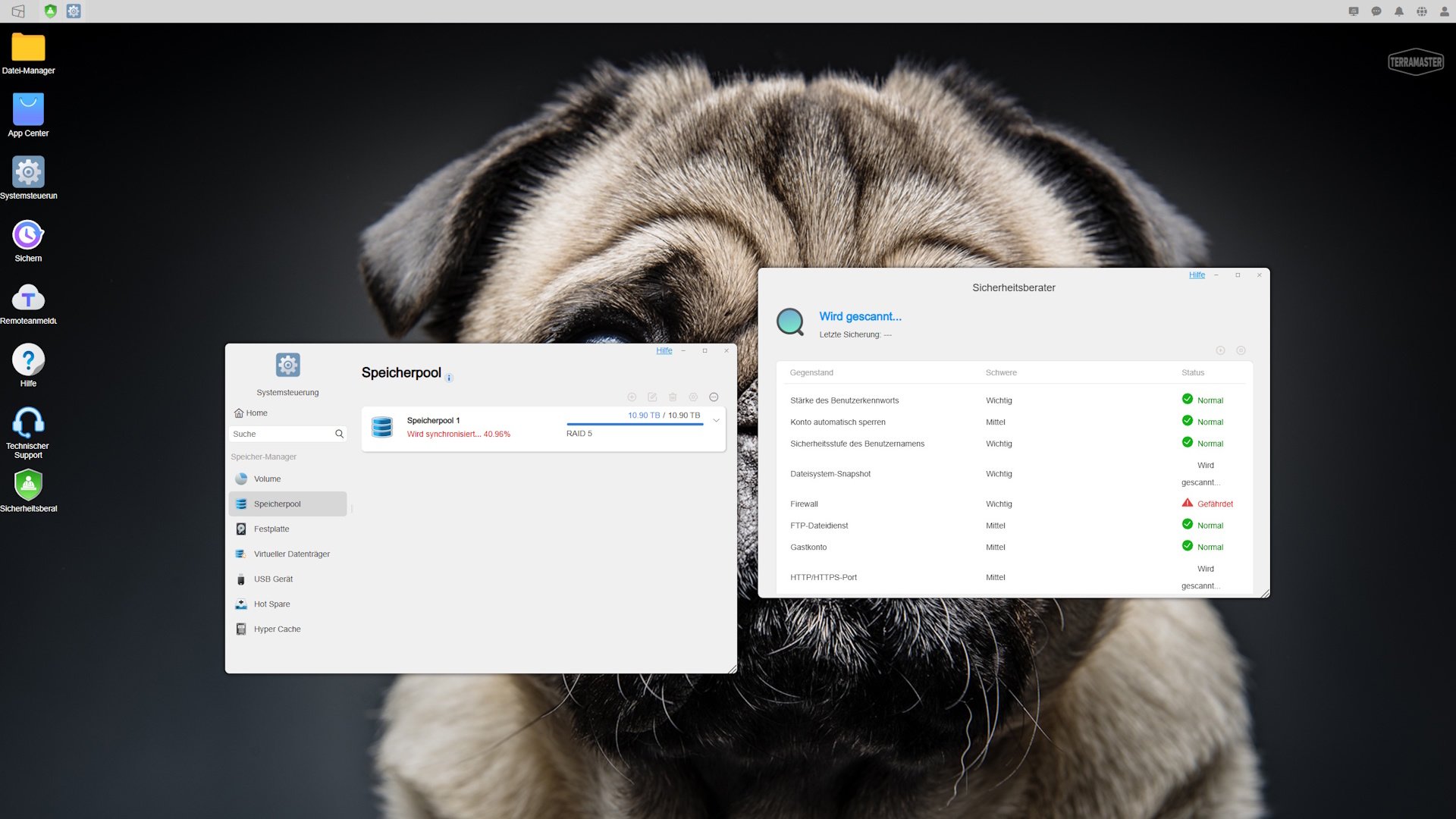
Task: Click the notification bell in the top bar
Action: coord(1398,11)
